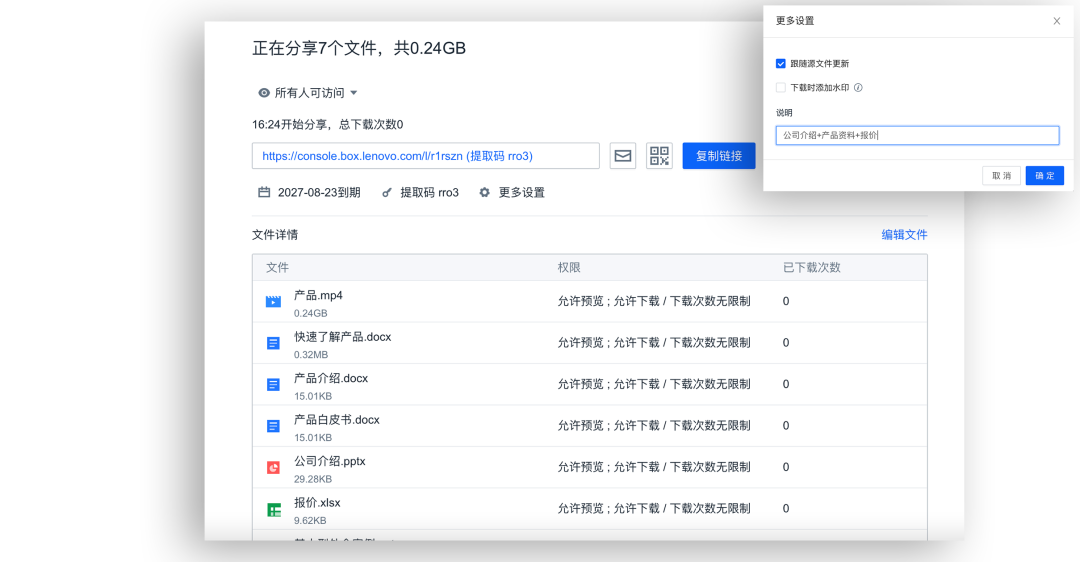Select file name 报价.xlsx
Screen dimensions: 1080x562
[x=318, y=502]
